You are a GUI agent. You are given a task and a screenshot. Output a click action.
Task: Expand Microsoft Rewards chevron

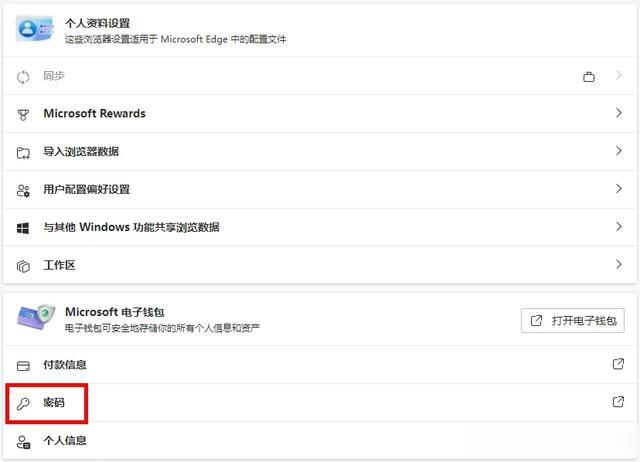(619, 113)
